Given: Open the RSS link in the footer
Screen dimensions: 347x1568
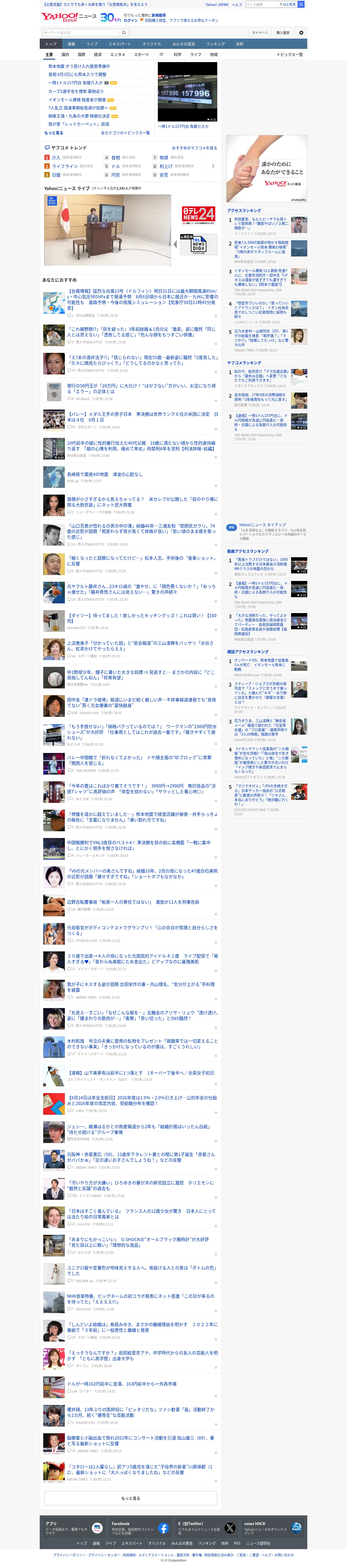Looking at the screenshot, I should click(x=237, y=1543).
